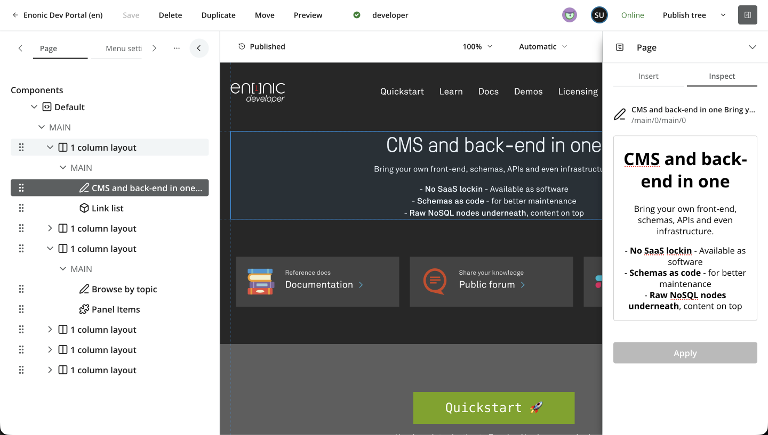Open Demos in the site navigation
768x435 pixels.
tap(528, 92)
